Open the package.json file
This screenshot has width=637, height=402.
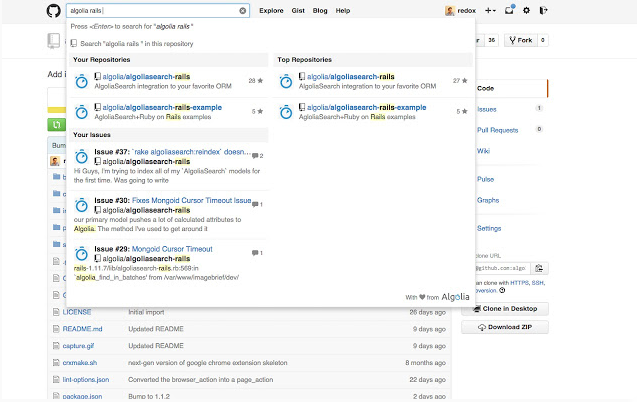pyautogui.click(x=82, y=396)
